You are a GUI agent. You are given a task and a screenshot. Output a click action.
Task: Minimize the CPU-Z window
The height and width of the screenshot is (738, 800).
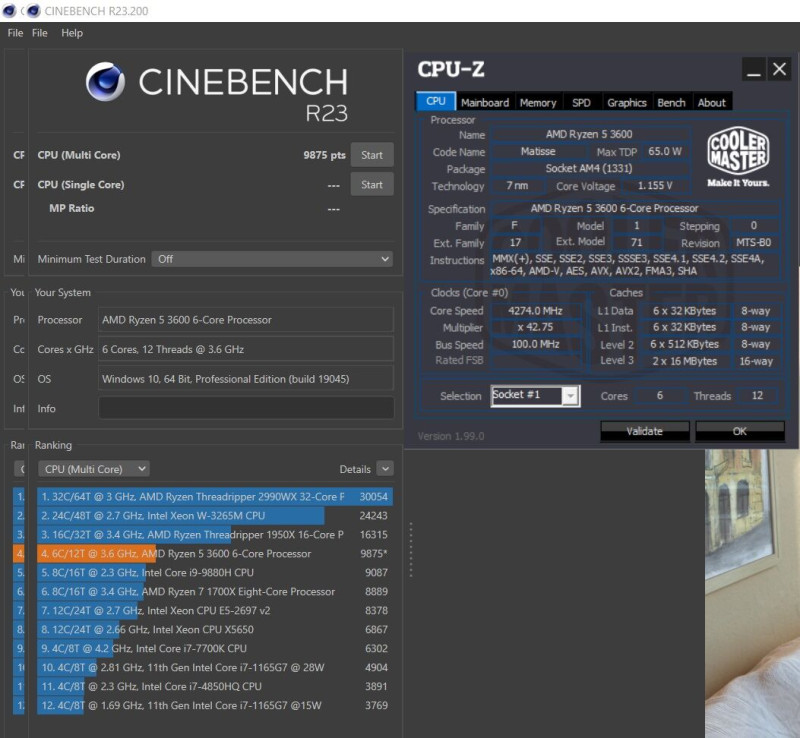(x=754, y=69)
